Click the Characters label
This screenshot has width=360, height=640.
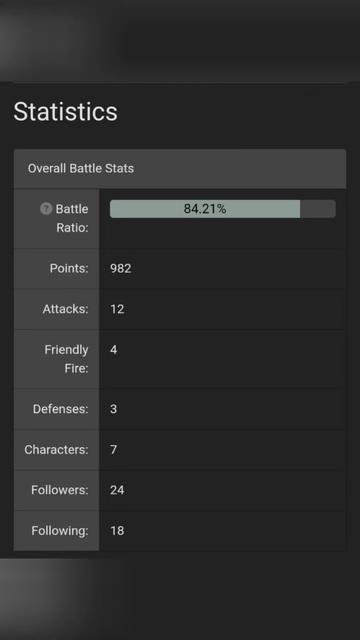click(56, 450)
